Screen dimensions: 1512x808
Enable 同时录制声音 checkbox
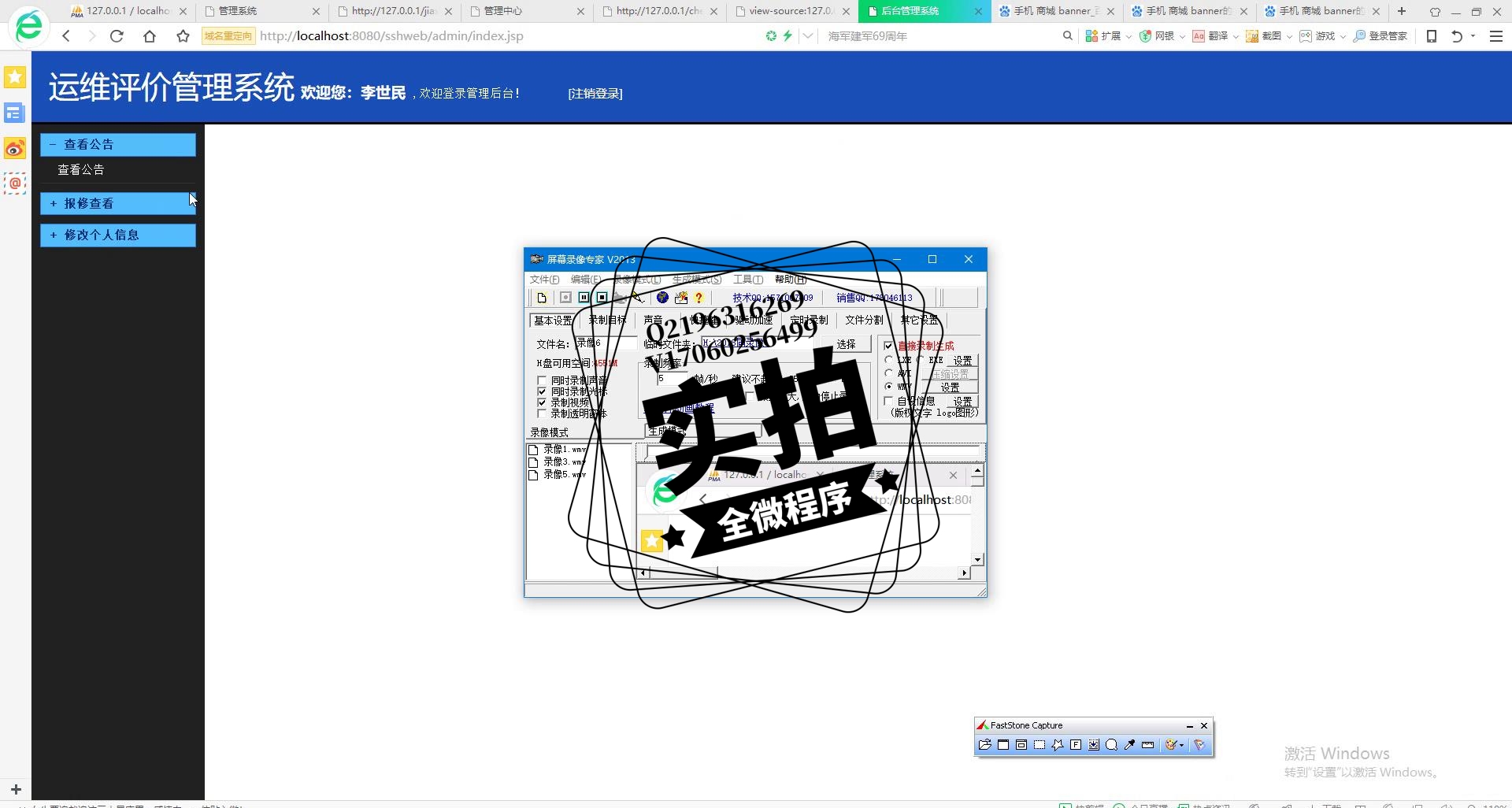(542, 381)
